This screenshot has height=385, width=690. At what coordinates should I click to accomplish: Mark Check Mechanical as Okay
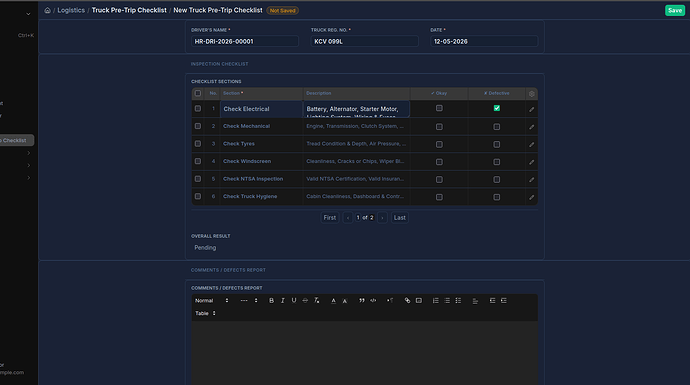(x=439, y=127)
